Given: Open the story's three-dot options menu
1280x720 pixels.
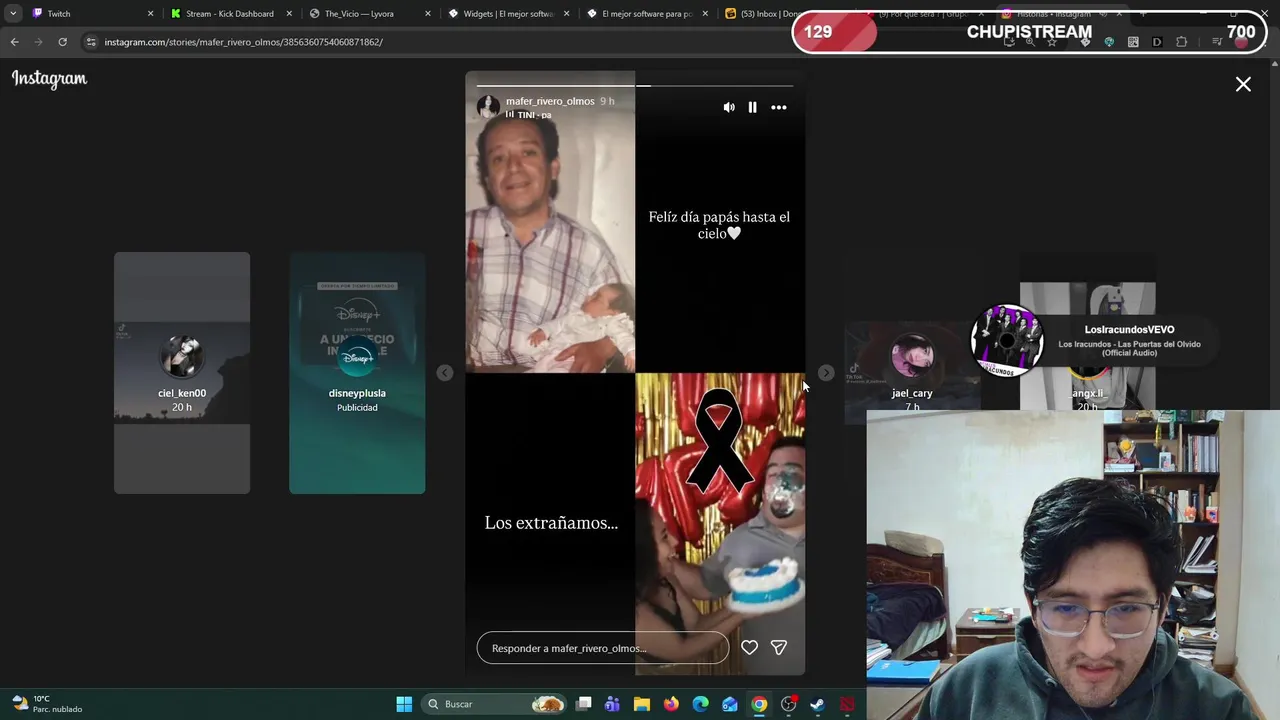Looking at the screenshot, I should (x=779, y=107).
